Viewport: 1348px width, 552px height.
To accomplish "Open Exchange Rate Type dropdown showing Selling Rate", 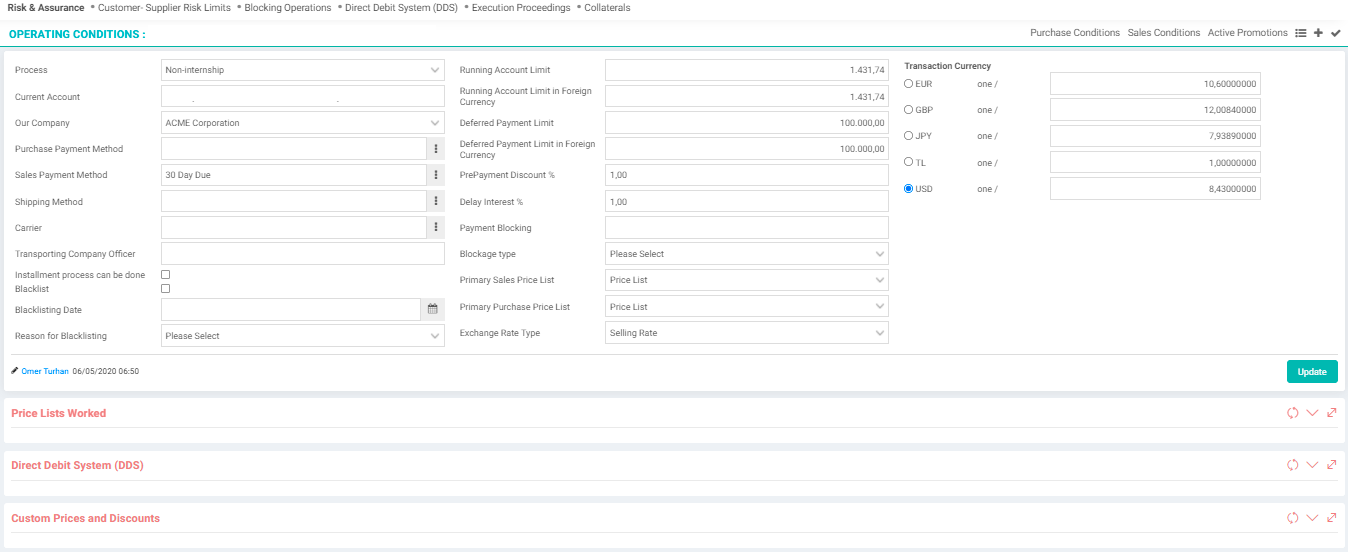I will tap(747, 333).
